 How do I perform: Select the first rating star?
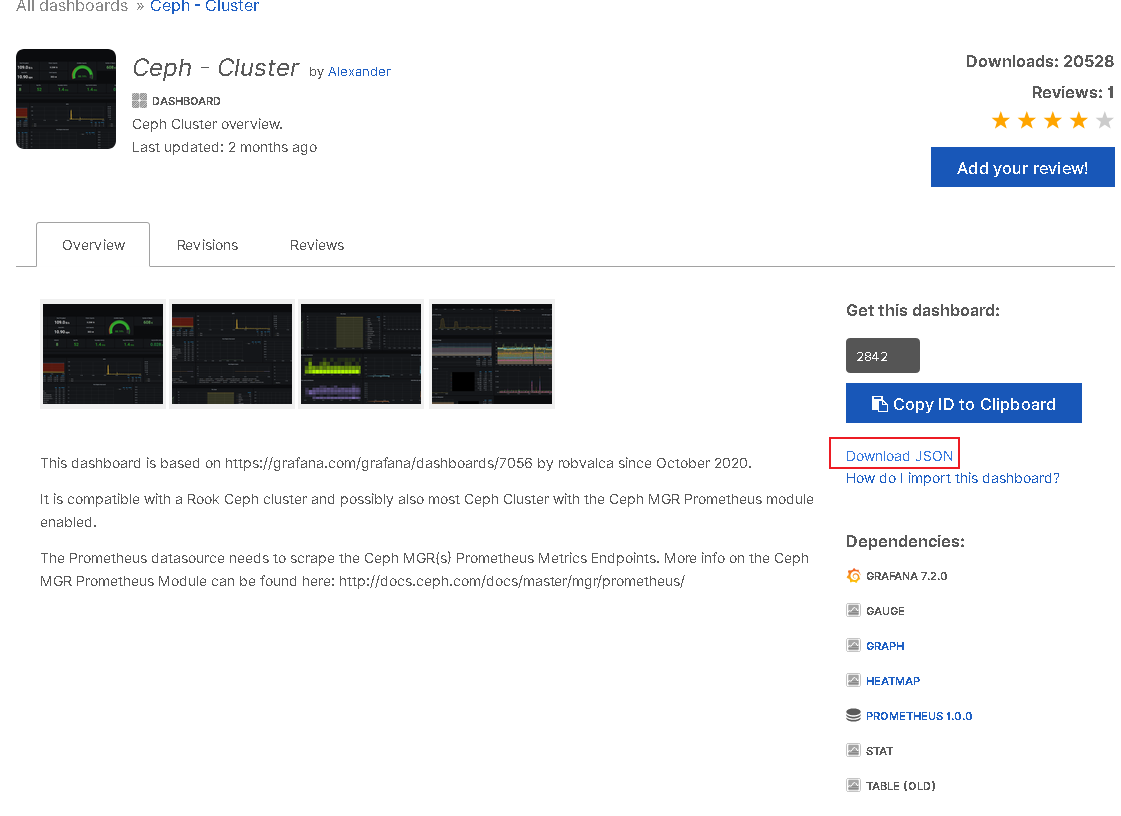click(x=1001, y=120)
